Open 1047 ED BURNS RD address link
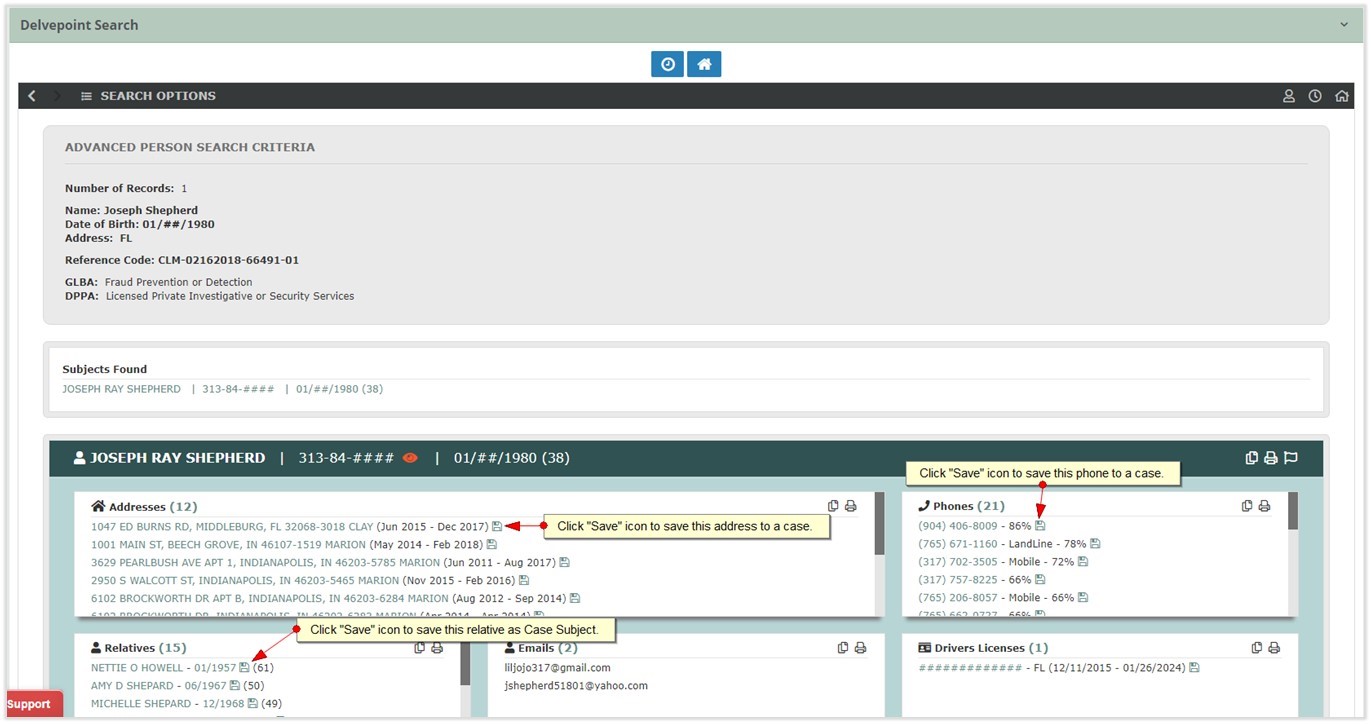The width and height of the screenshot is (1371, 724). click(232, 526)
